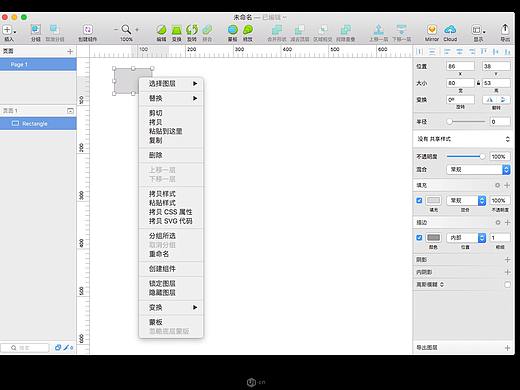Screen dimensions: 520x390
Task: Click the Move Backward (下移一层) toolbar icon
Action: pyautogui.click(x=401, y=30)
